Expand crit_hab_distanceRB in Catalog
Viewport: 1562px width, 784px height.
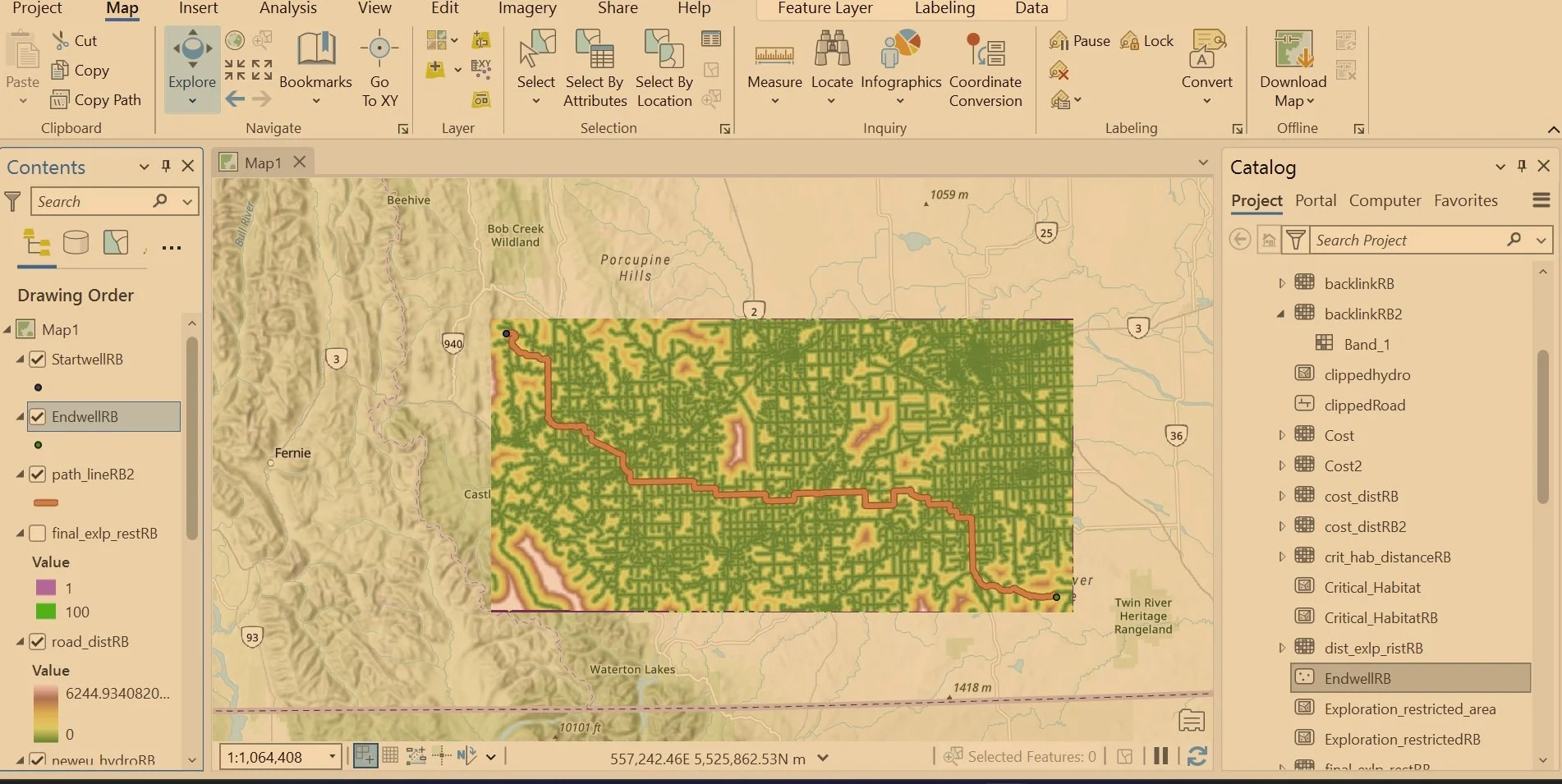(x=1281, y=557)
